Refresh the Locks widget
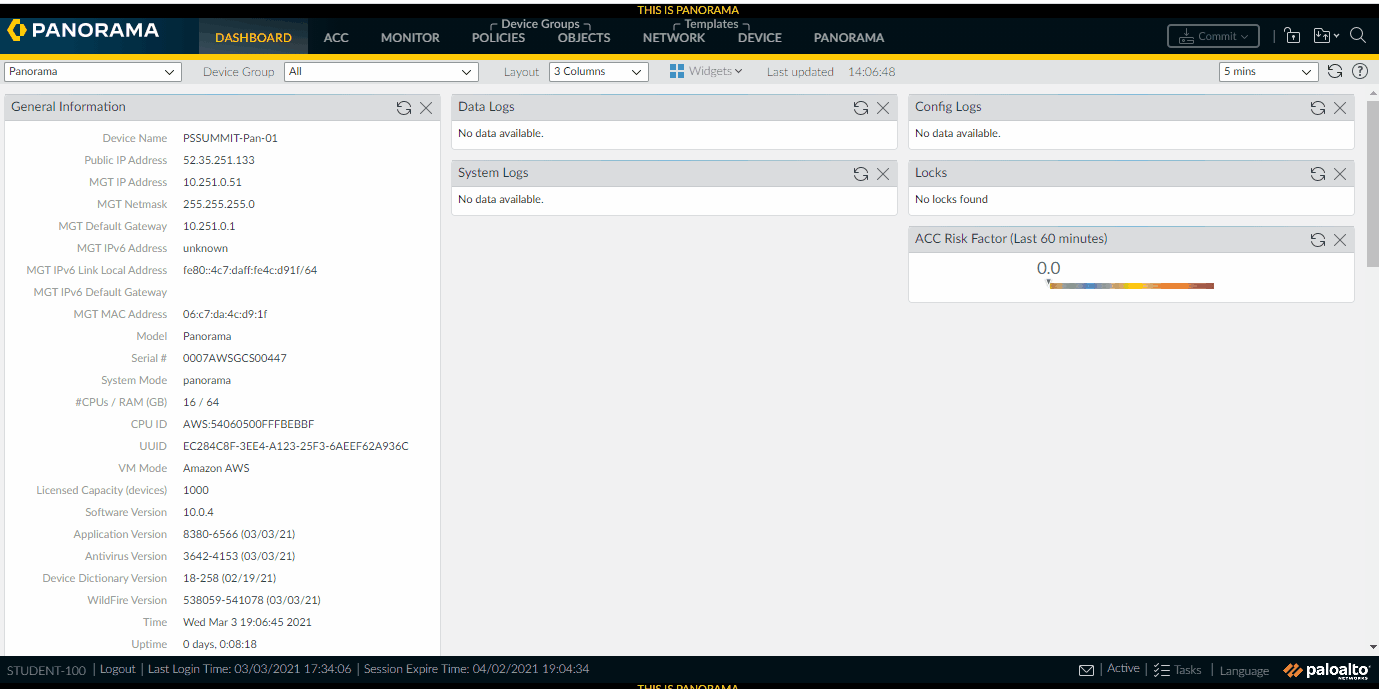Screen dimensions: 1379x689 tap(1318, 174)
